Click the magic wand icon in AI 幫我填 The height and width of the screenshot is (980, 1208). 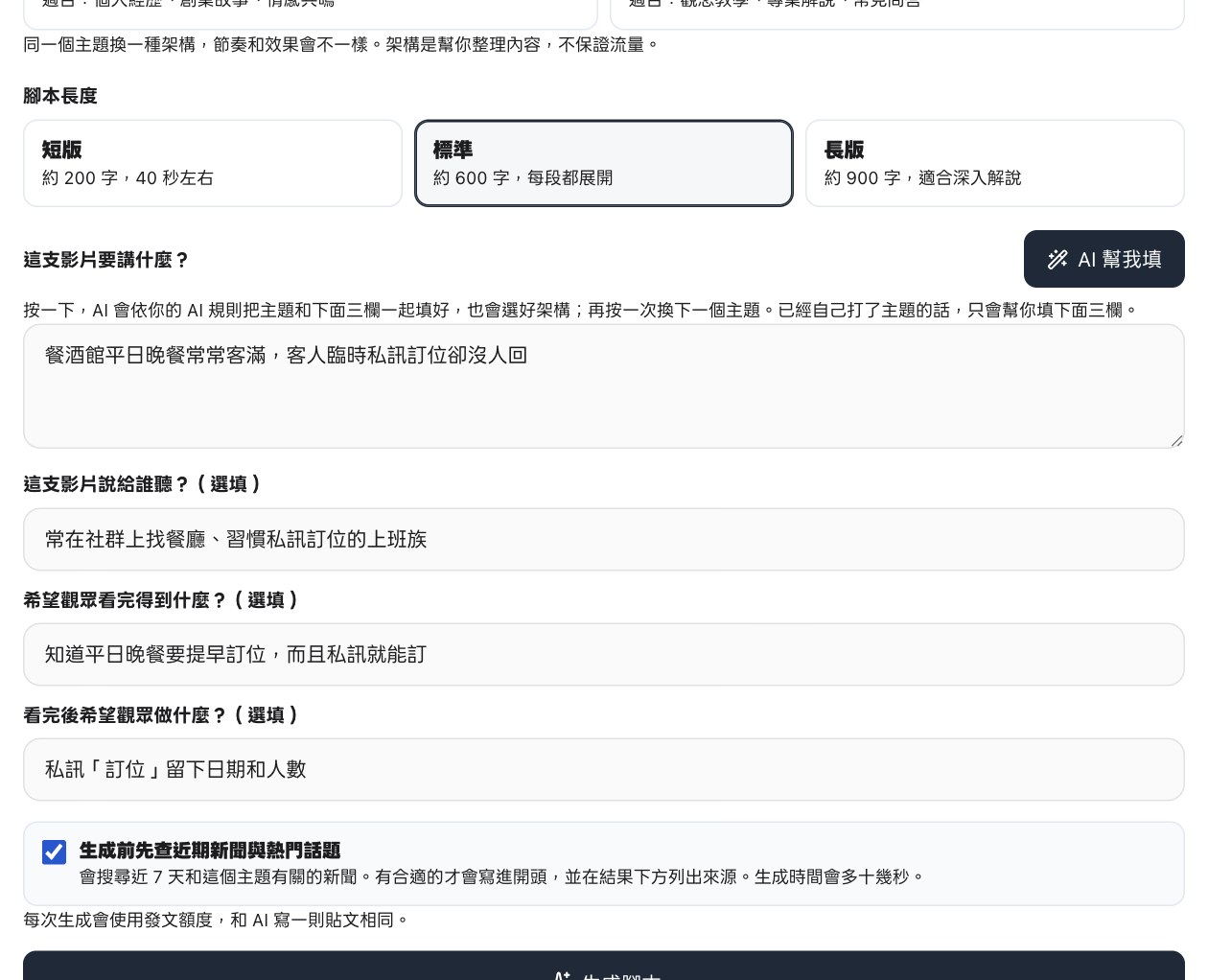click(1057, 259)
